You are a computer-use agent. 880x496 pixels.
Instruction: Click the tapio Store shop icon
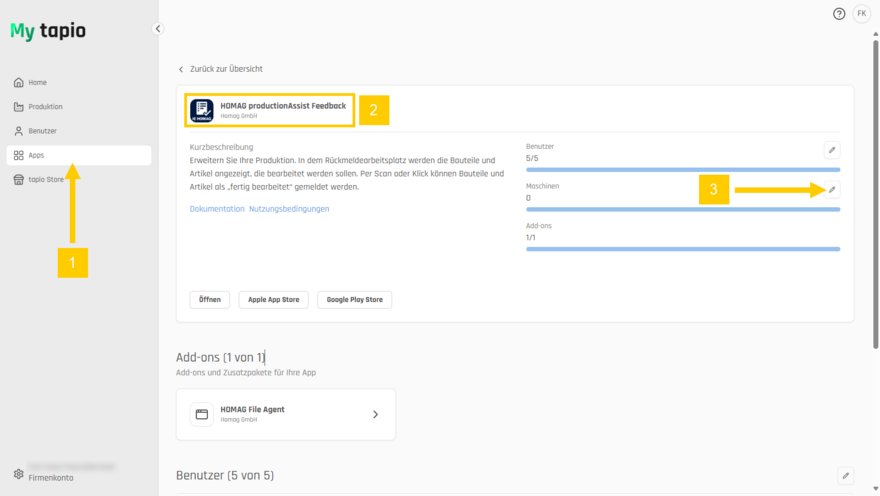19,180
